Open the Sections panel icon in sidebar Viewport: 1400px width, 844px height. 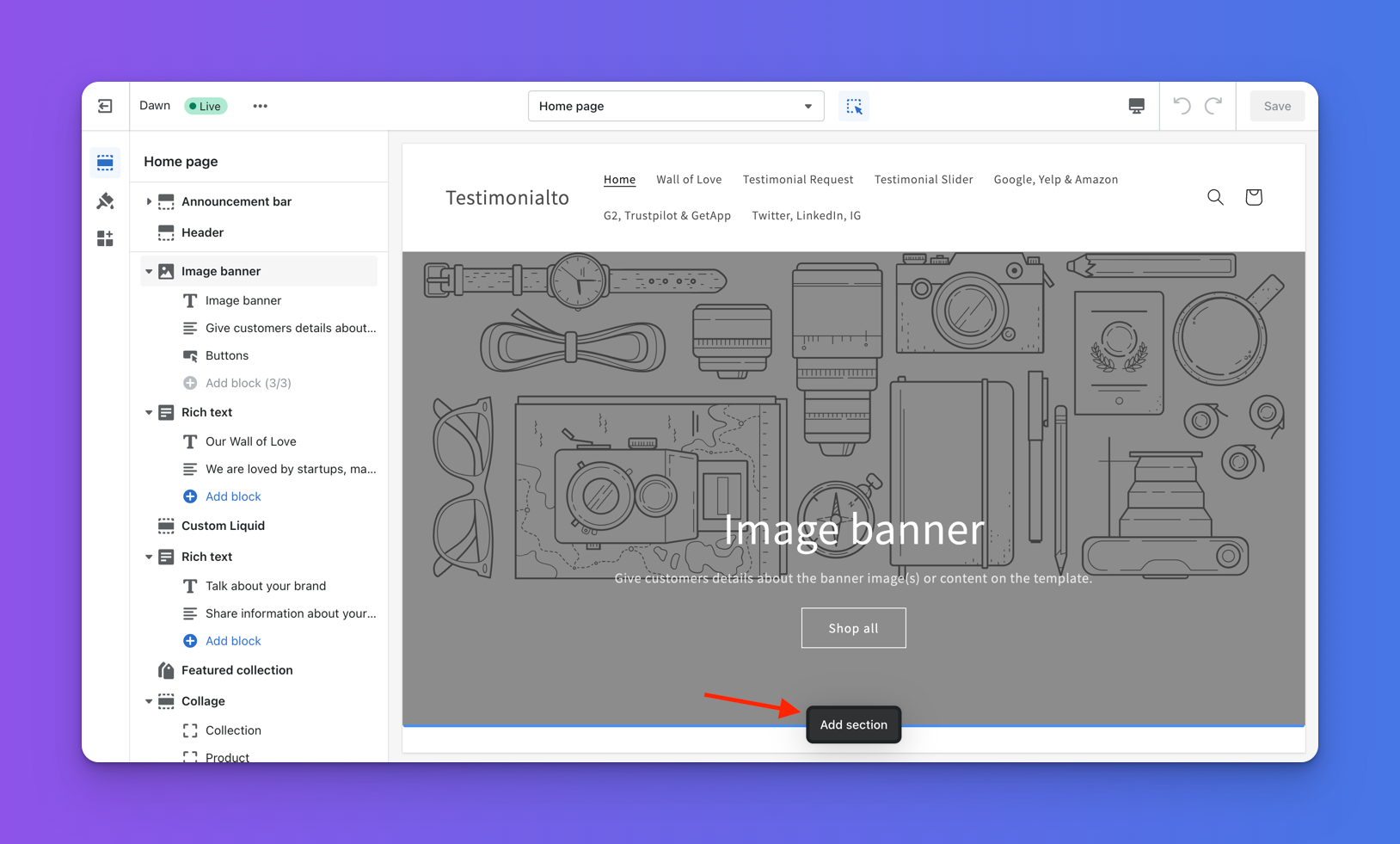[105, 163]
